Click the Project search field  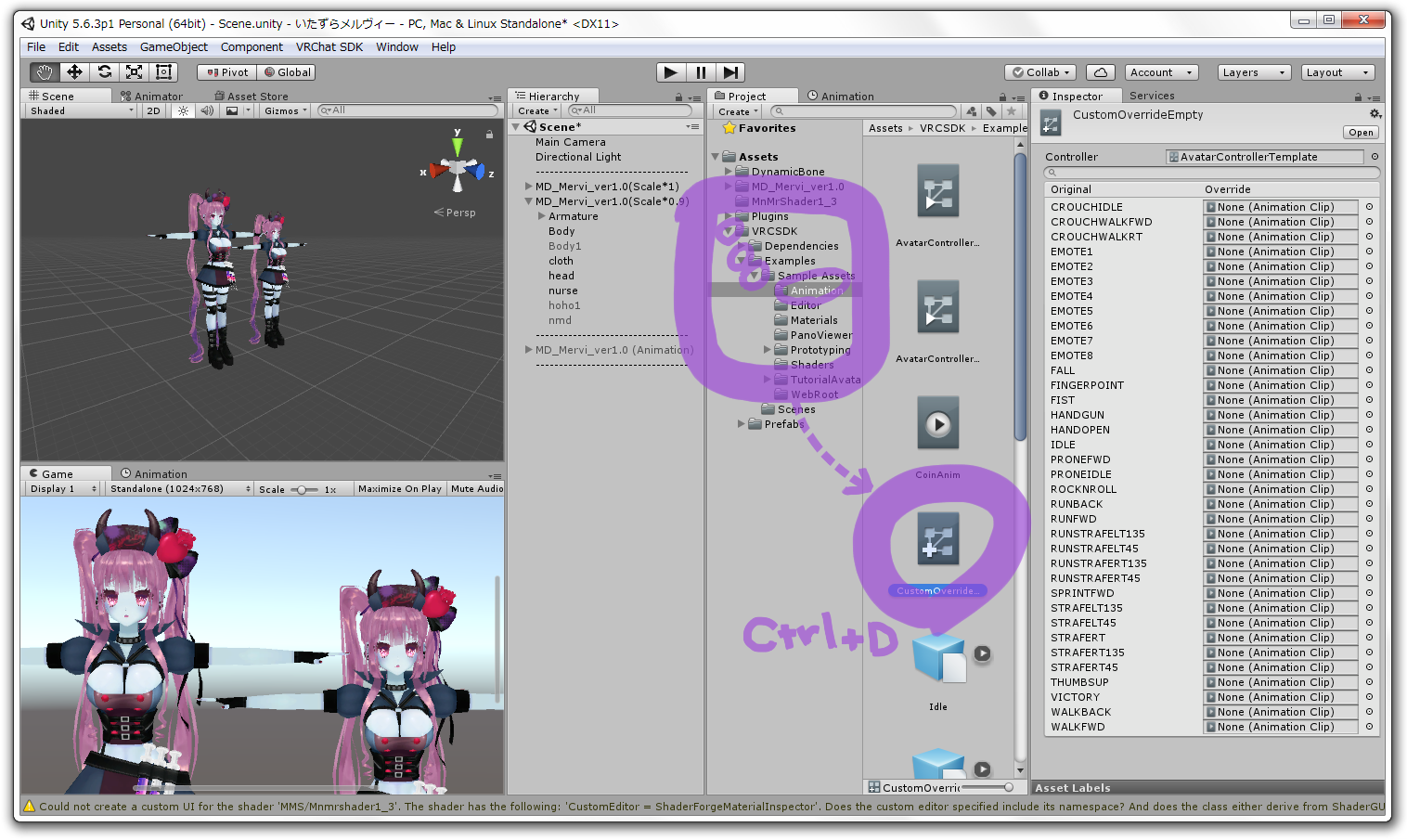[863, 111]
